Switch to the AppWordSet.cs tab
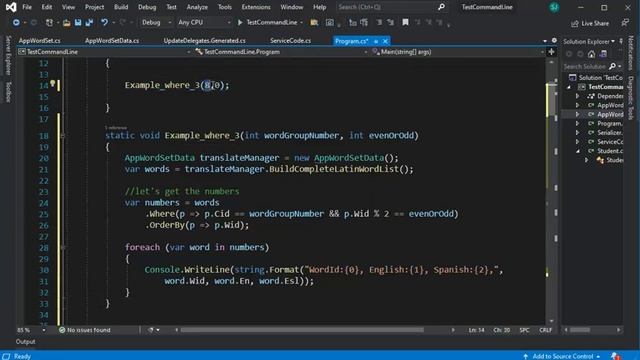Screen dimensions: 640x360 click(40, 41)
